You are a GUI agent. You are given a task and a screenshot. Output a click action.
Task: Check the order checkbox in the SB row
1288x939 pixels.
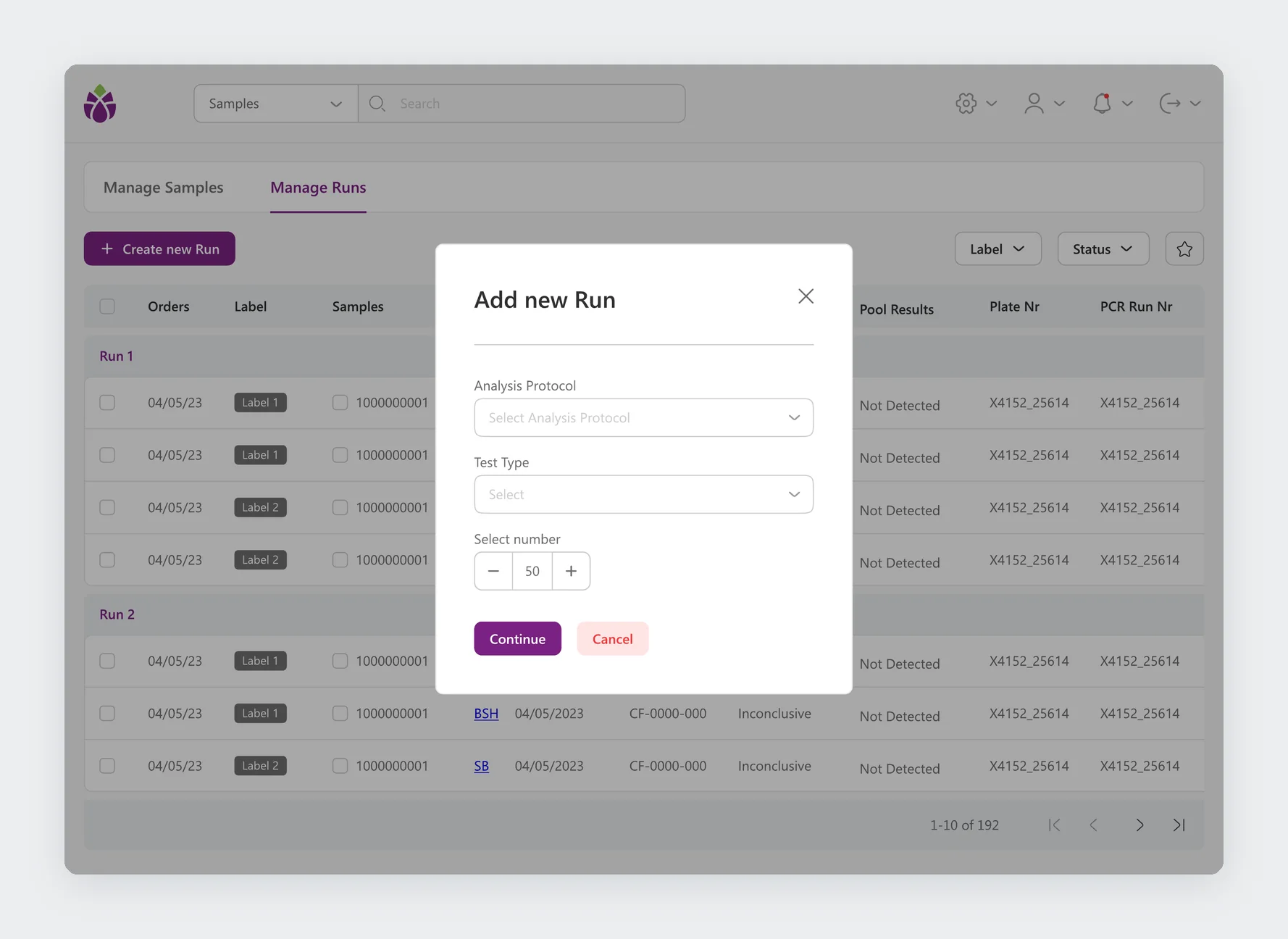point(107,766)
